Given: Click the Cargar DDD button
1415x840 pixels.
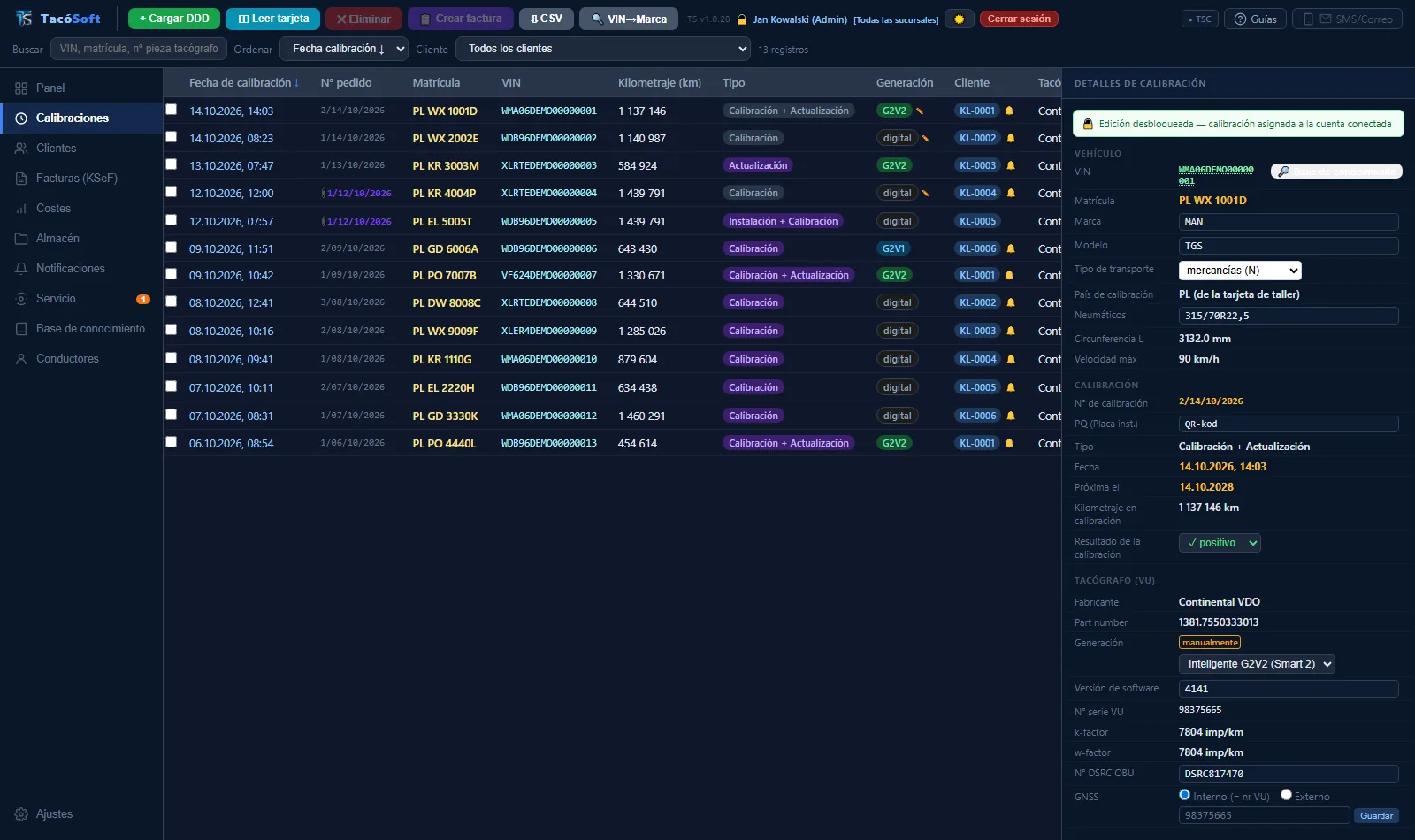Looking at the screenshot, I should (174, 19).
